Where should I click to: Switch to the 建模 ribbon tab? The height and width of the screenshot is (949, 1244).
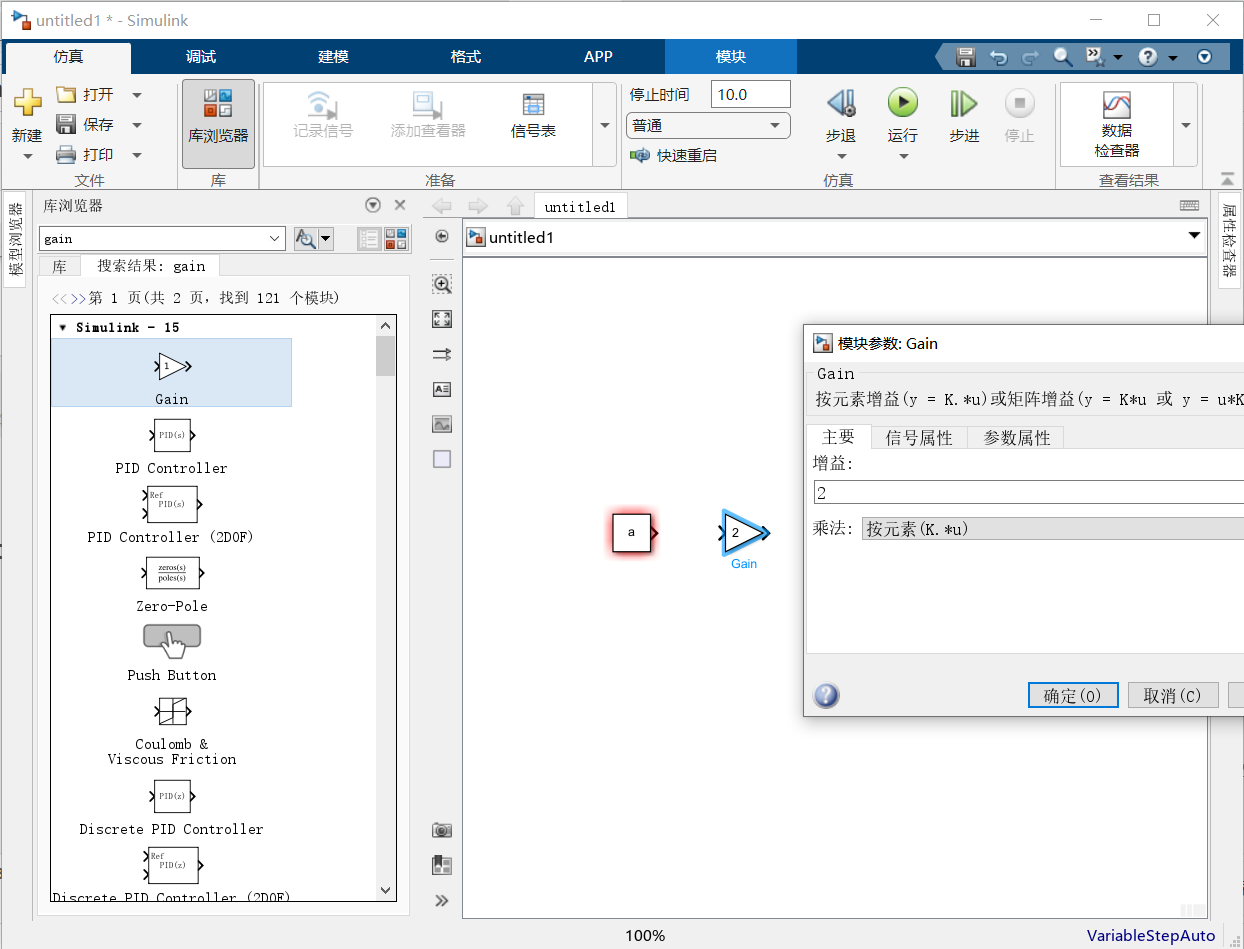point(332,57)
